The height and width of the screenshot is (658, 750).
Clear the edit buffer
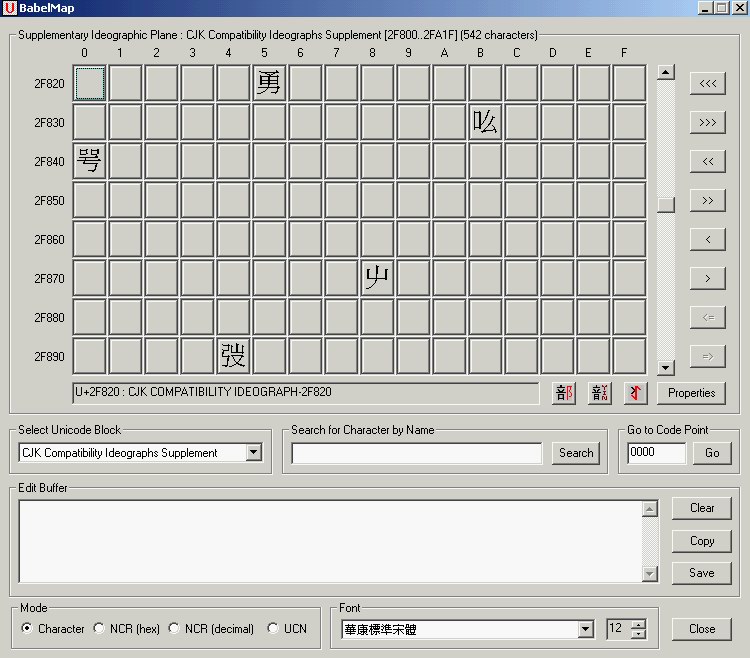(x=702, y=508)
